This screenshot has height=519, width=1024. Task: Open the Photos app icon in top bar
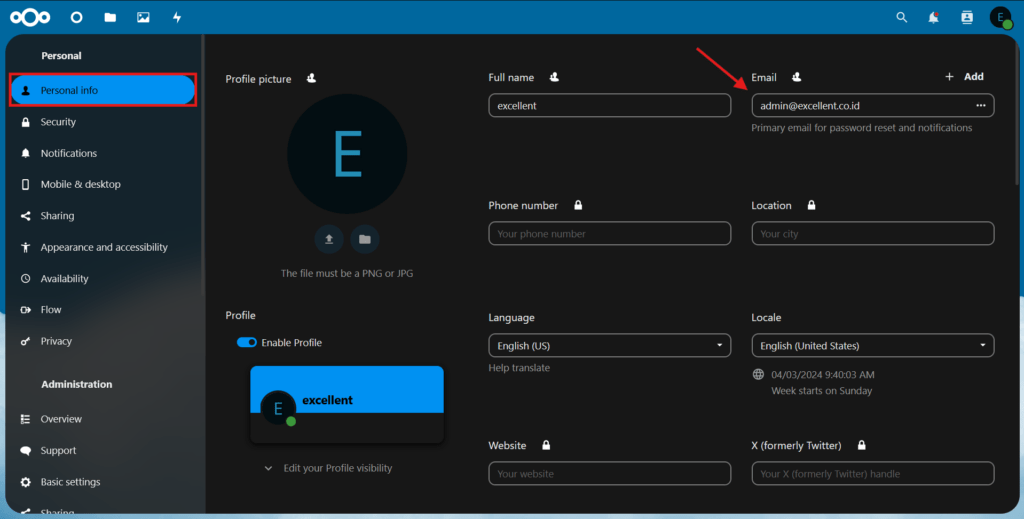[143, 17]
